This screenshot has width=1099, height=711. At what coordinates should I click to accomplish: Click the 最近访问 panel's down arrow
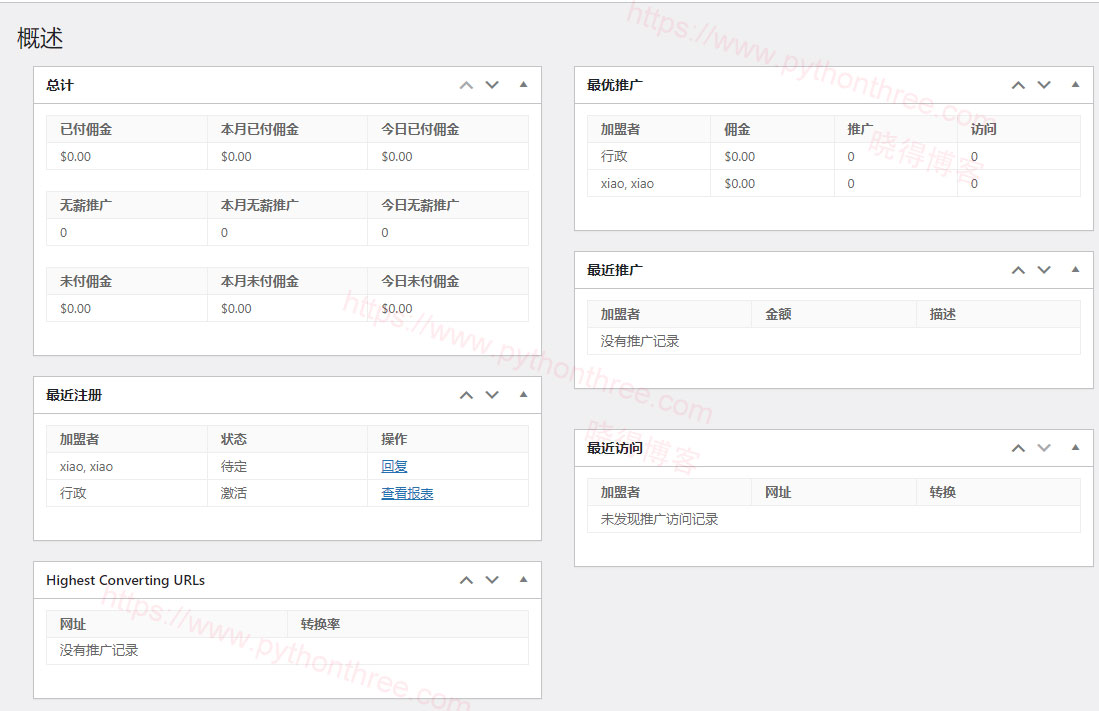point(1044,447)
